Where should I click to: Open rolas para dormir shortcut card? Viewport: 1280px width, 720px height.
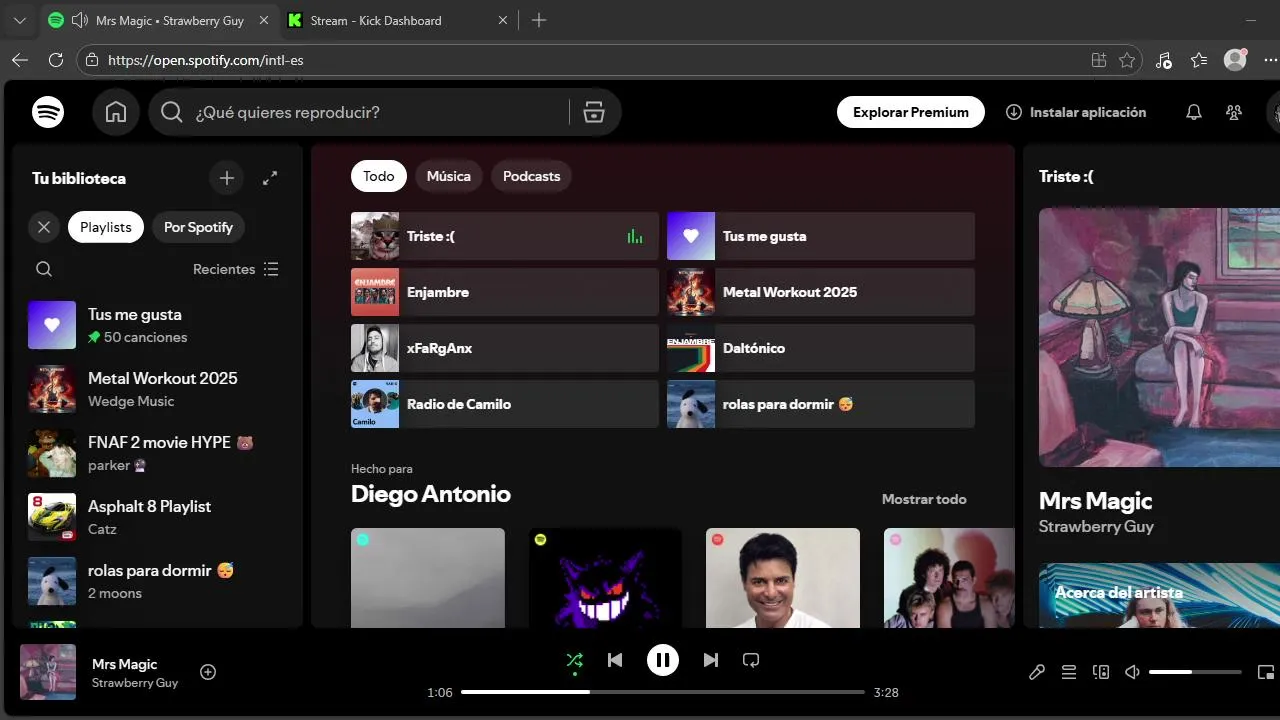[x=821, y=404]
